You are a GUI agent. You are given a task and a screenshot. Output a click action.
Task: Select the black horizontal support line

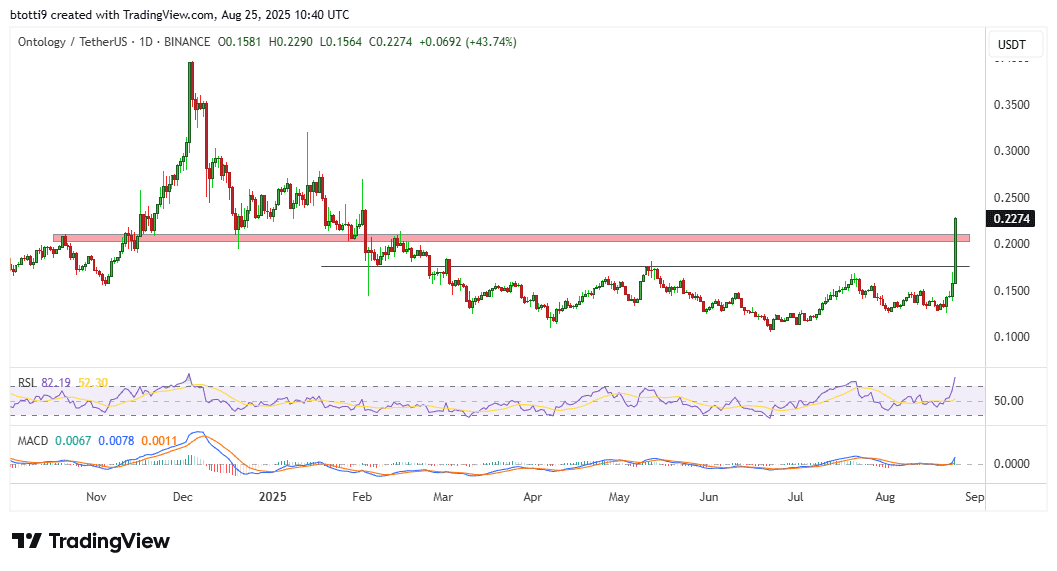600,267
